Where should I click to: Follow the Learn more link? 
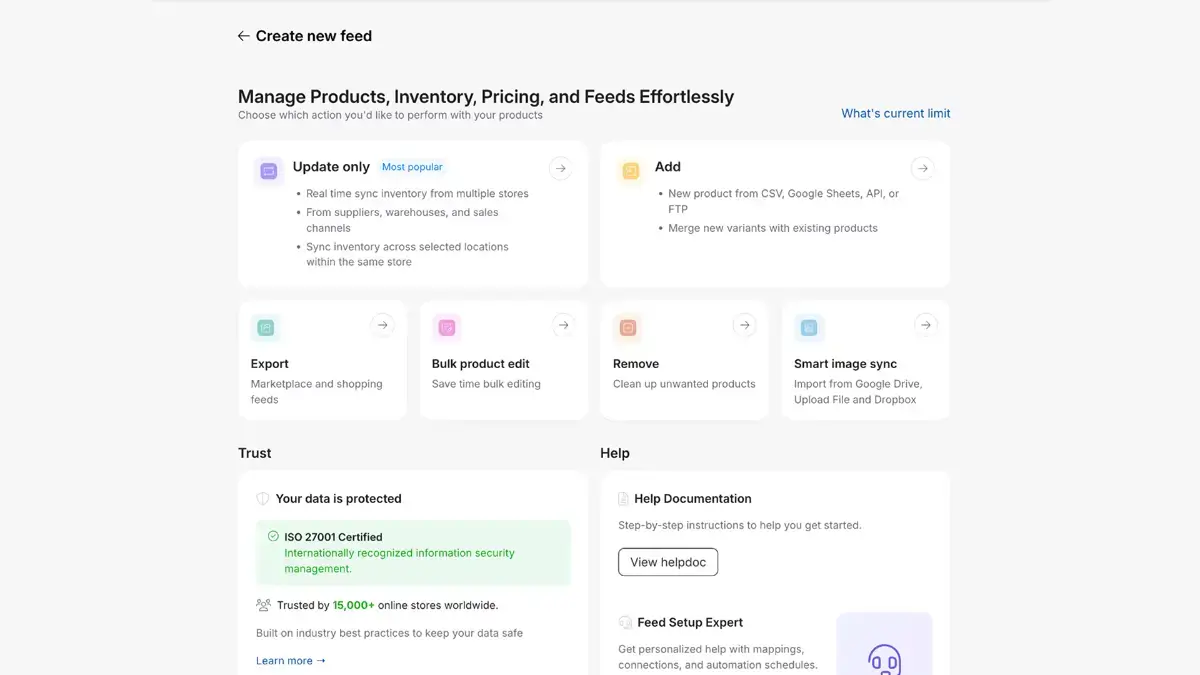click(291, 661)
